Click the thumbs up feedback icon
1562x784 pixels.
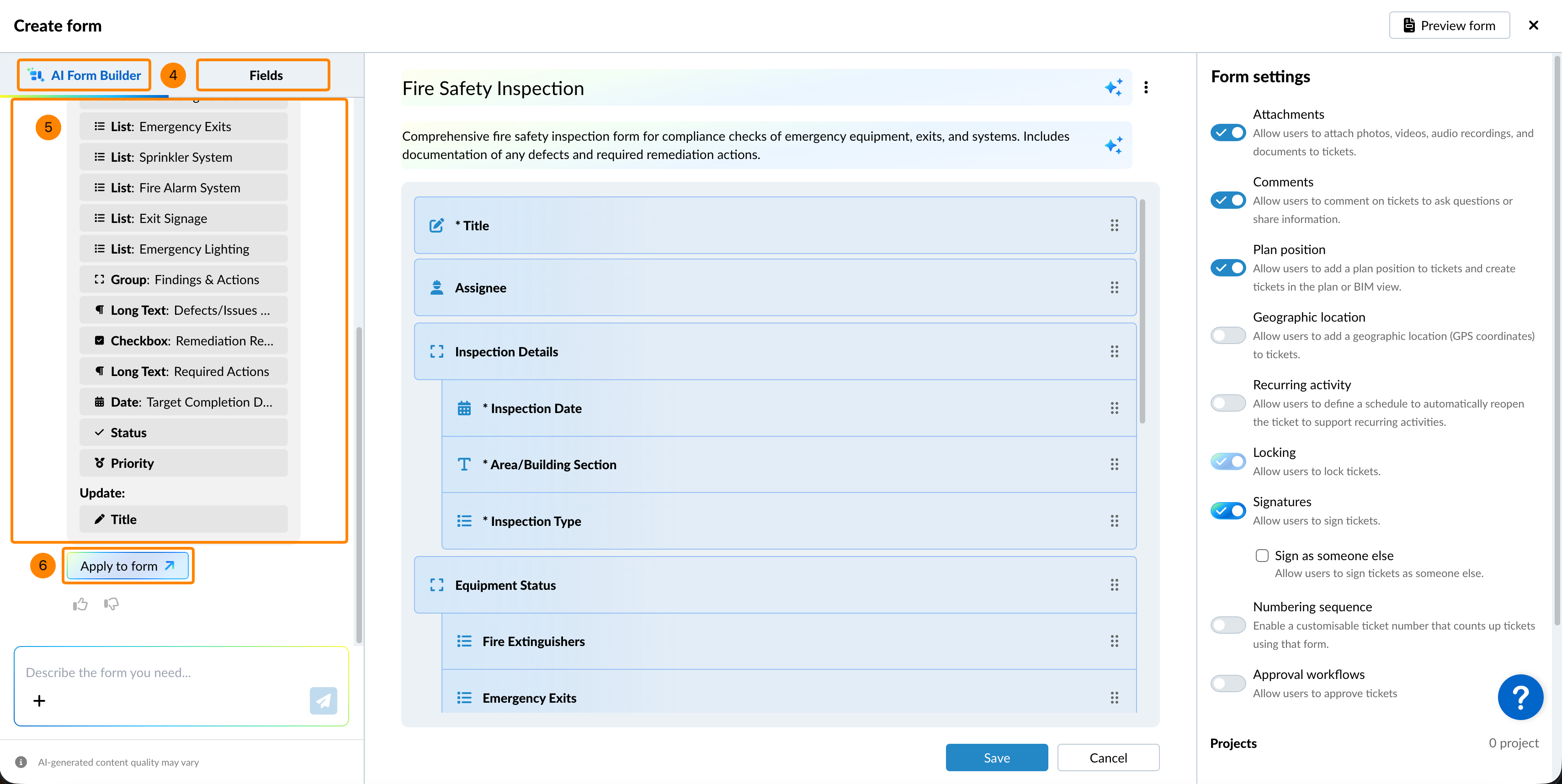80,604
